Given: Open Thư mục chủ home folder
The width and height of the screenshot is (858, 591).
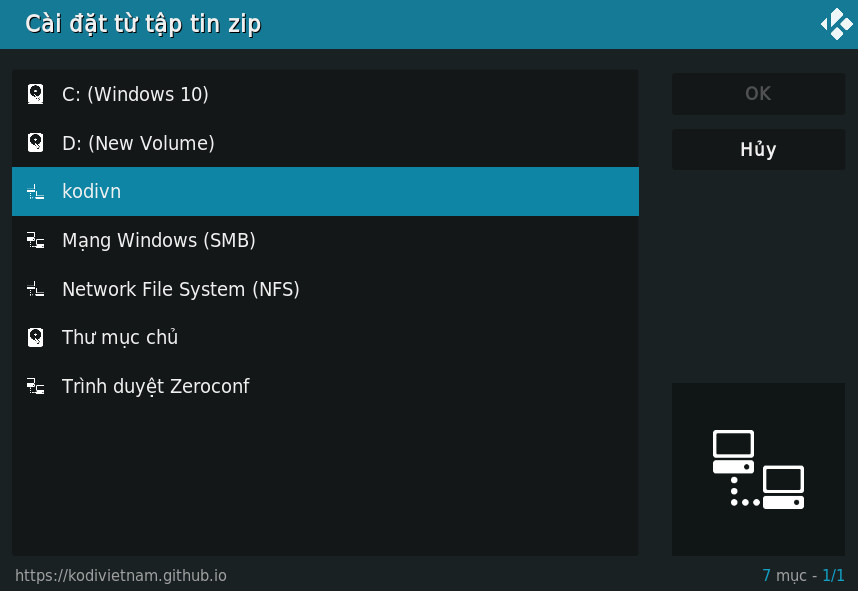Looking at the screenshot, I should (x=120, y=337).
